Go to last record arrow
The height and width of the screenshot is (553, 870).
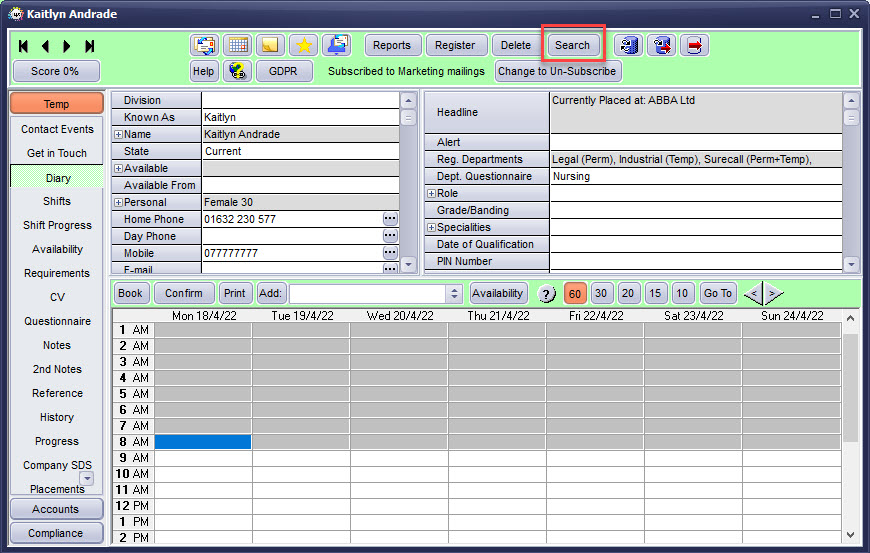tap(89, 46)
